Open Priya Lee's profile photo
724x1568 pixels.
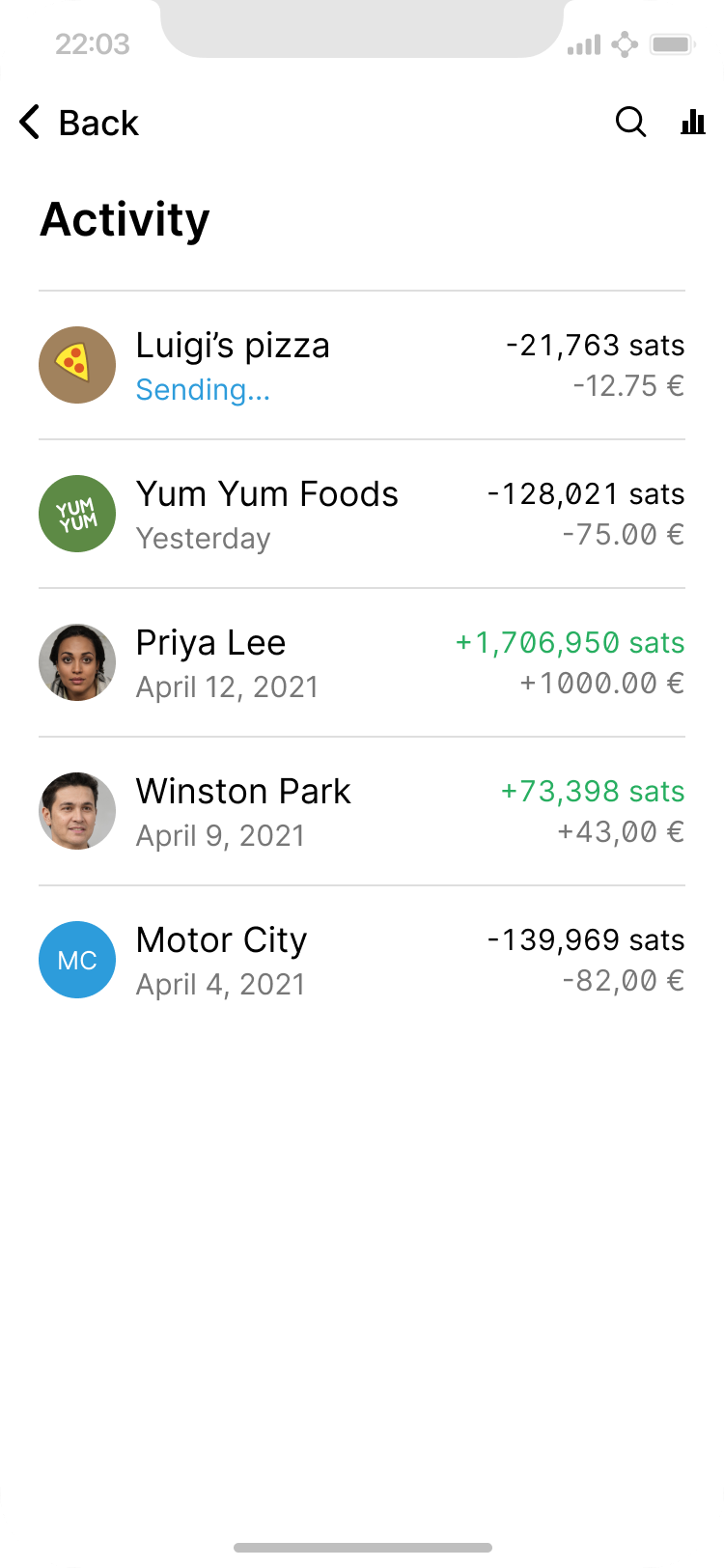77,662
